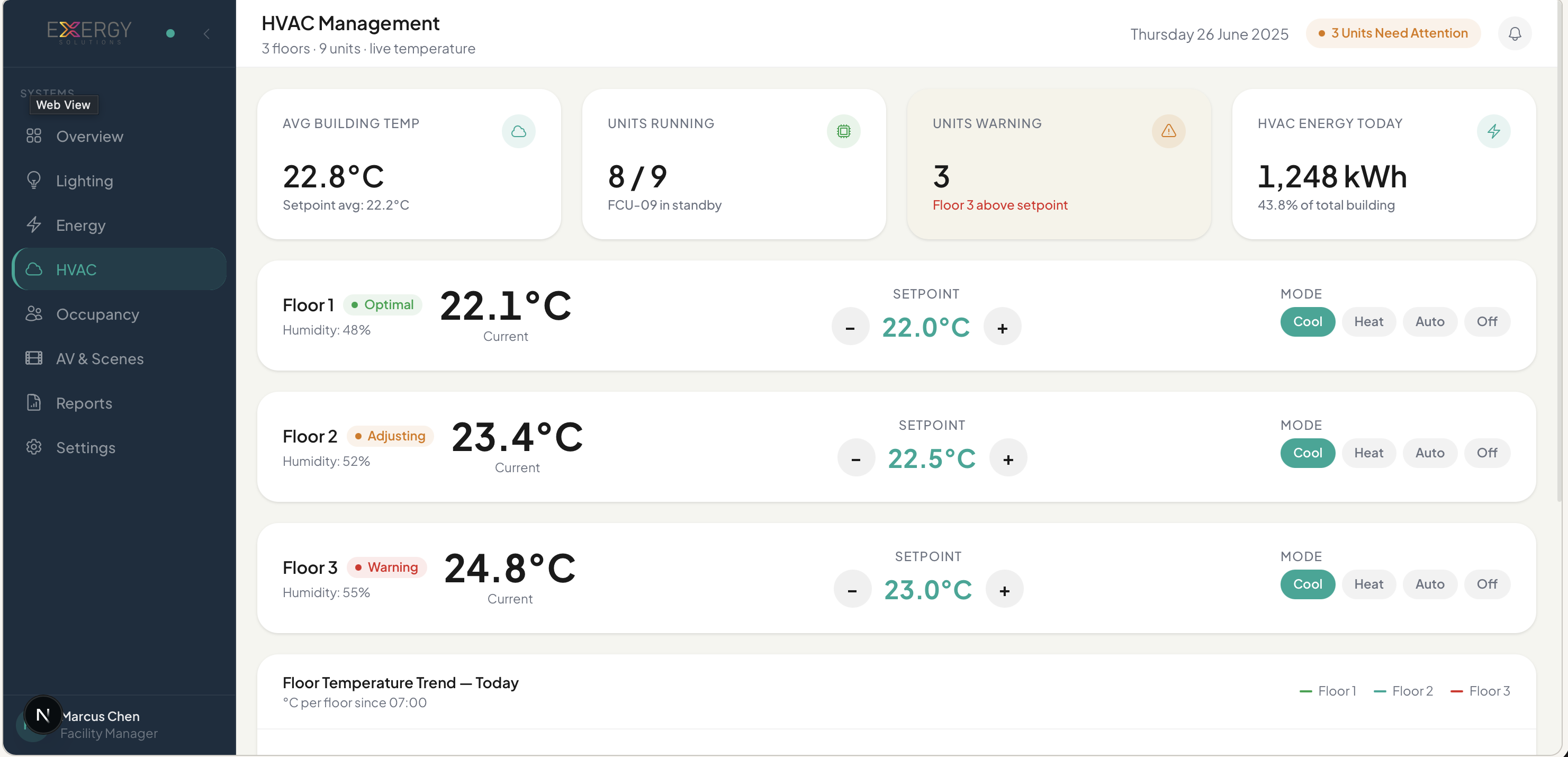Click the Reports document icon
The width and height of the screenshot is (1568, 757).
click(34, 402)
